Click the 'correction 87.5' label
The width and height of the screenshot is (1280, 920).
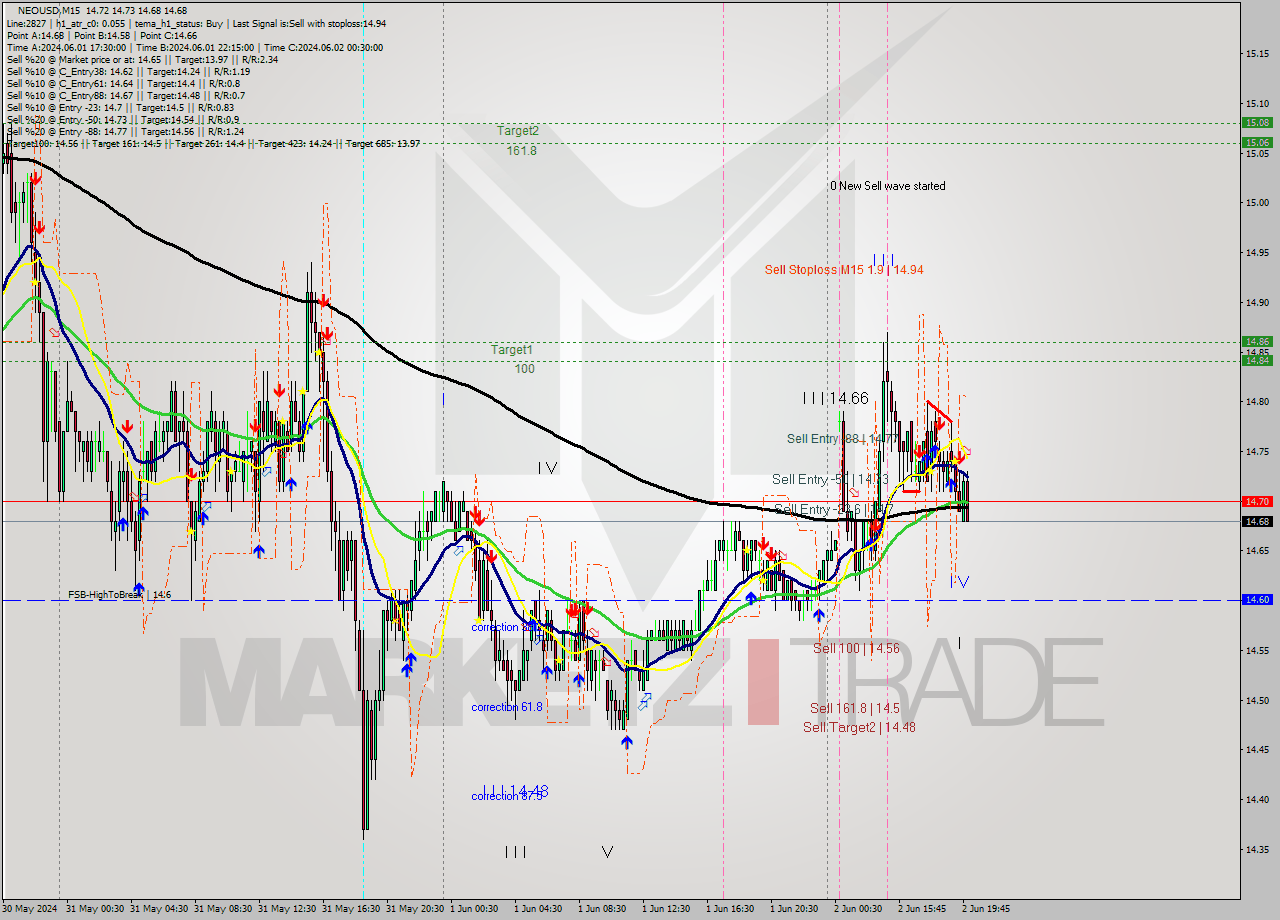point(507,796)
